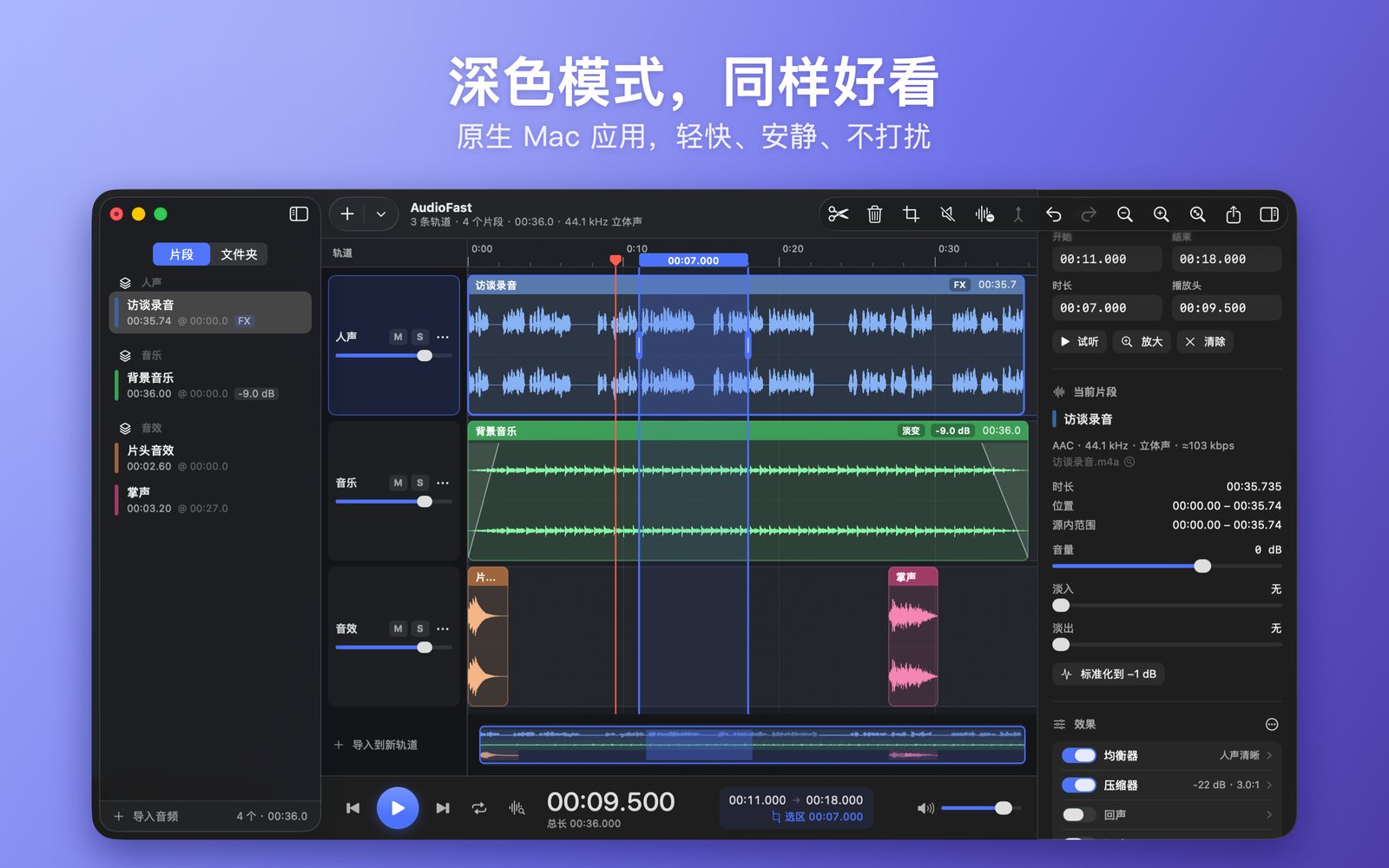Toggle loop playback
The image size is (1389, 868).
[479, 808]
